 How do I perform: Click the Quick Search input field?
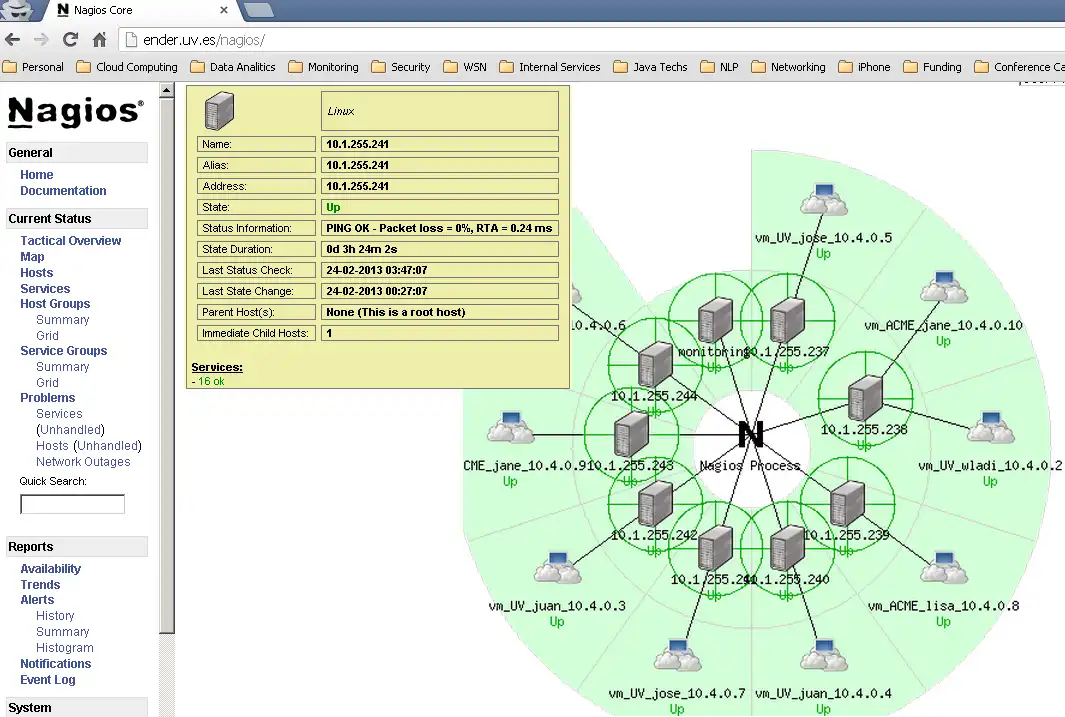point(73,504)
